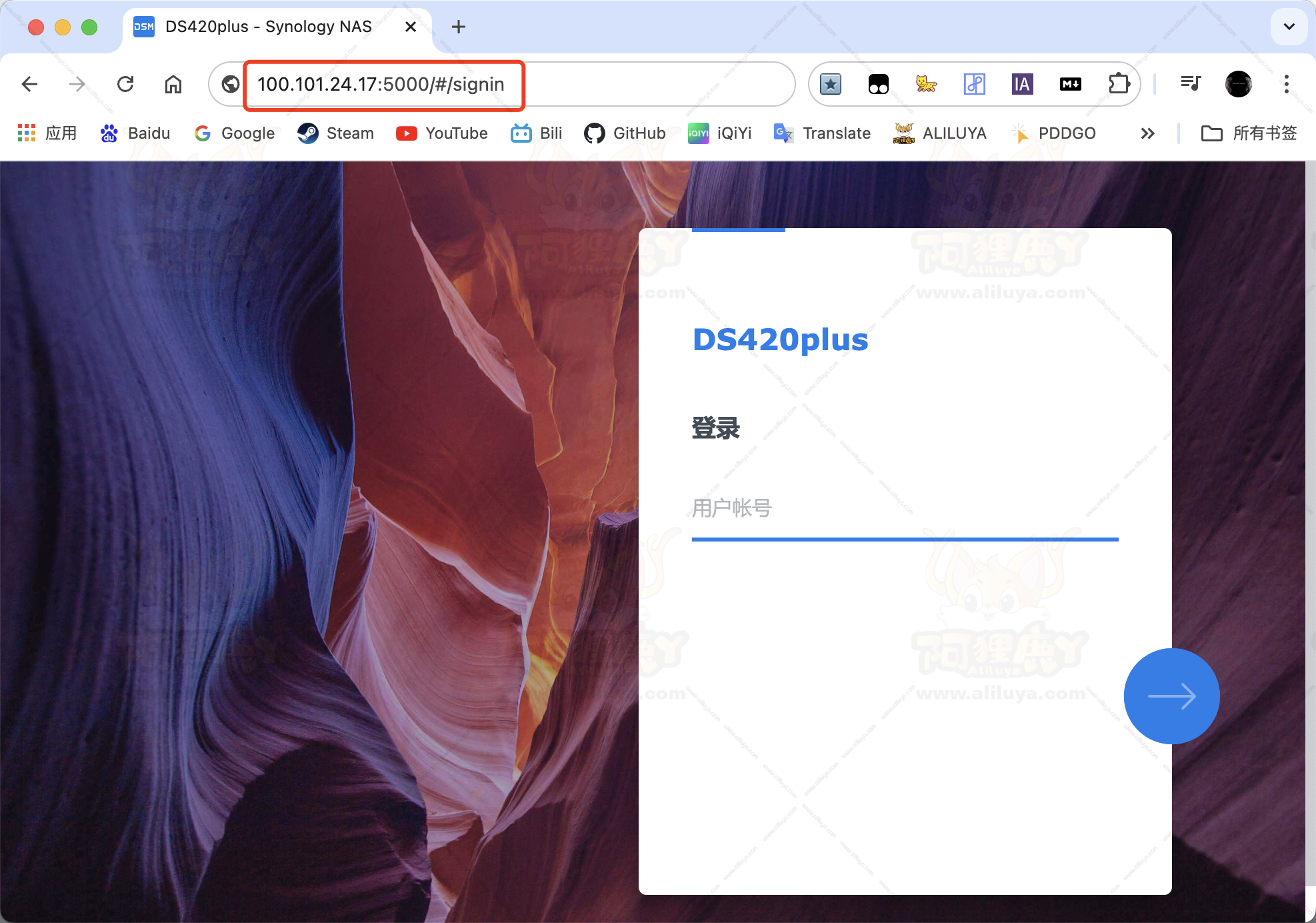
Task: Open the blue link extension icon
Action: [x=975, y=84]
